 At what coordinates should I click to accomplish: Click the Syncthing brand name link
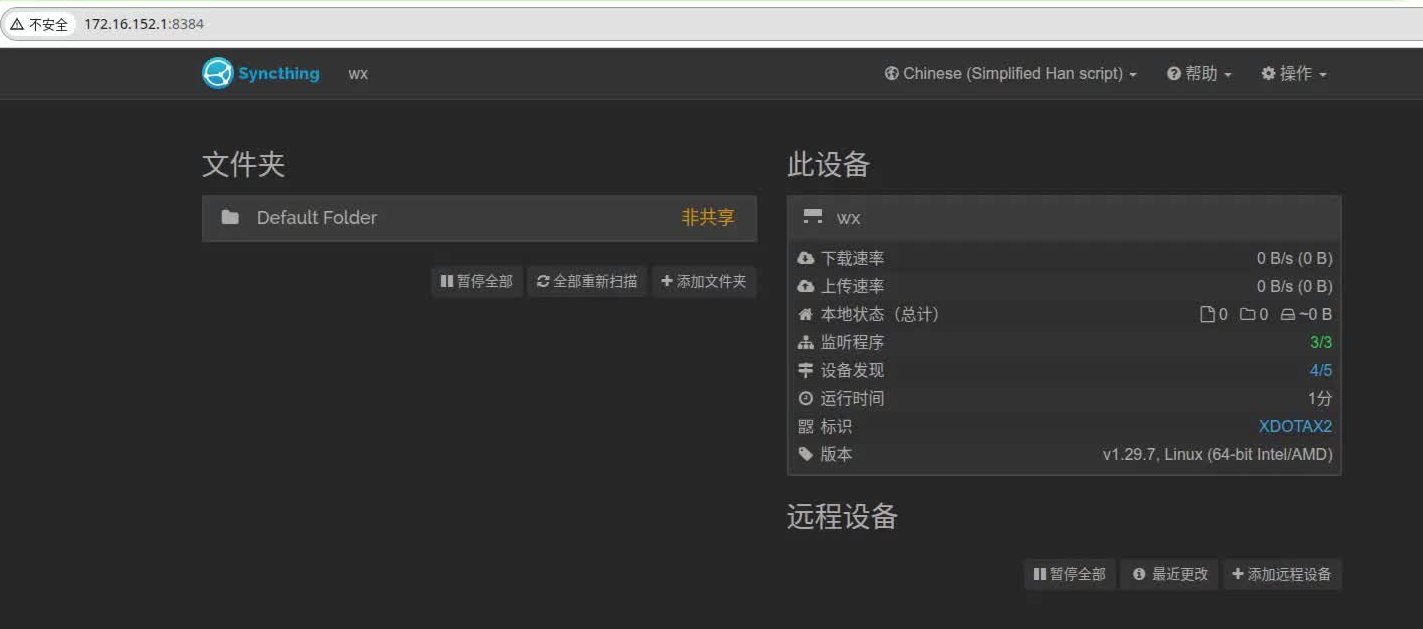279,73
